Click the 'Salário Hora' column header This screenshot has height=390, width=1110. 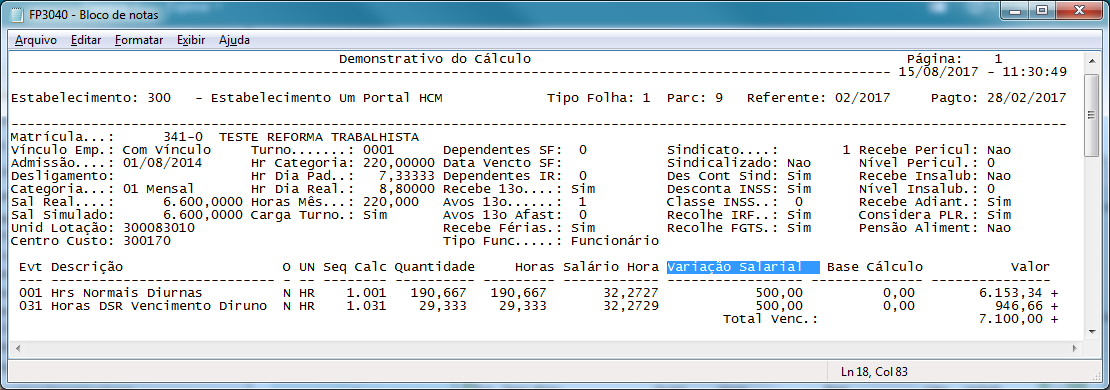coord(610,267)
